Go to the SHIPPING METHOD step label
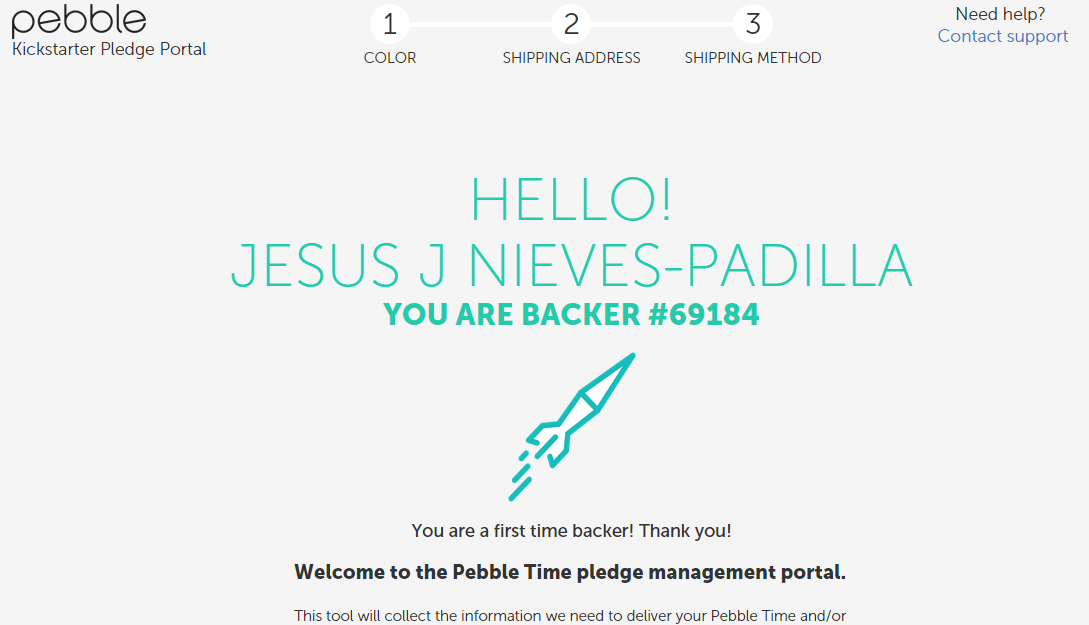Image resolution: width=1089 pixels, height=625 pixels. click(753, 58)
